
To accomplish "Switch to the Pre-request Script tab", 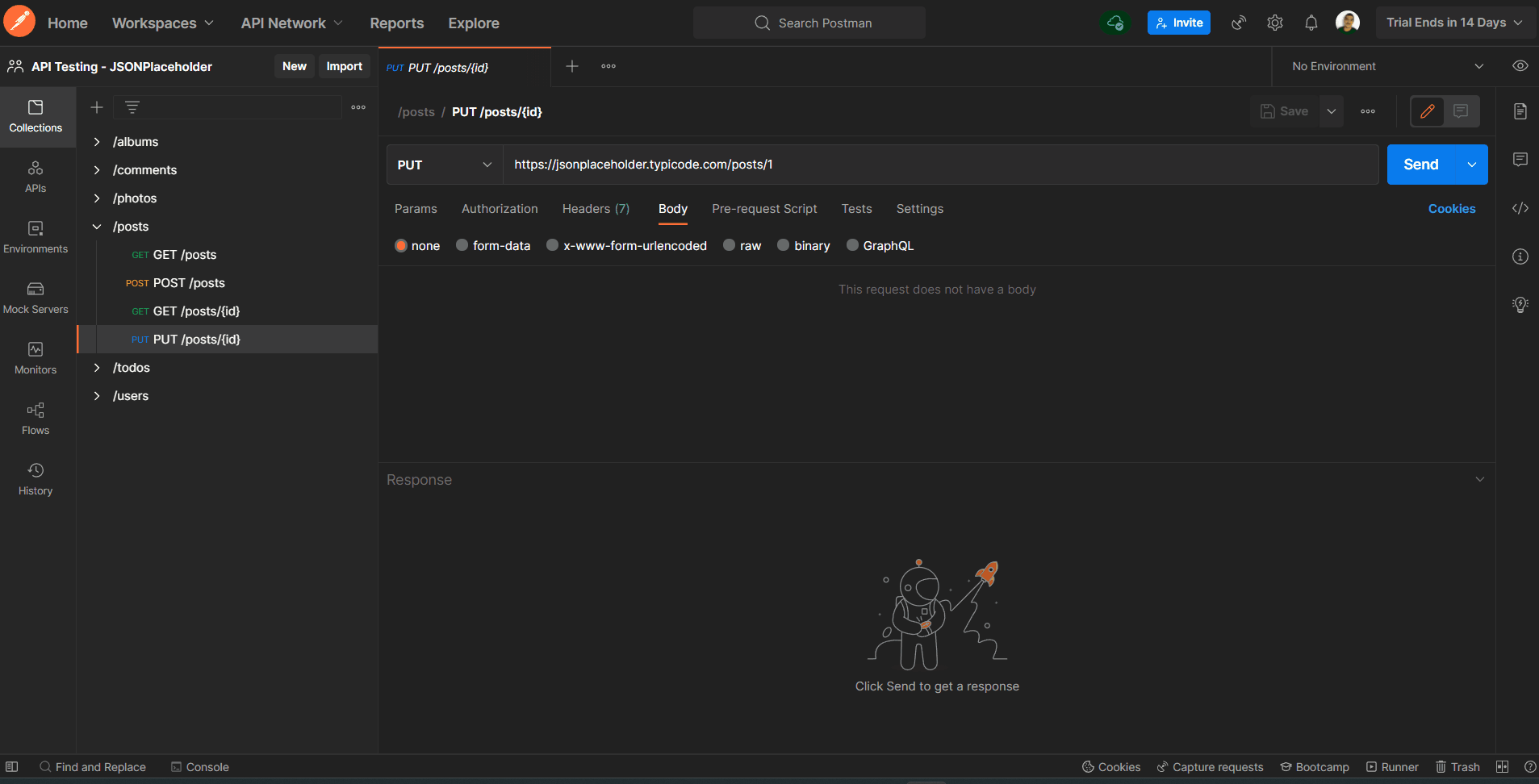I will coord(764,209).
